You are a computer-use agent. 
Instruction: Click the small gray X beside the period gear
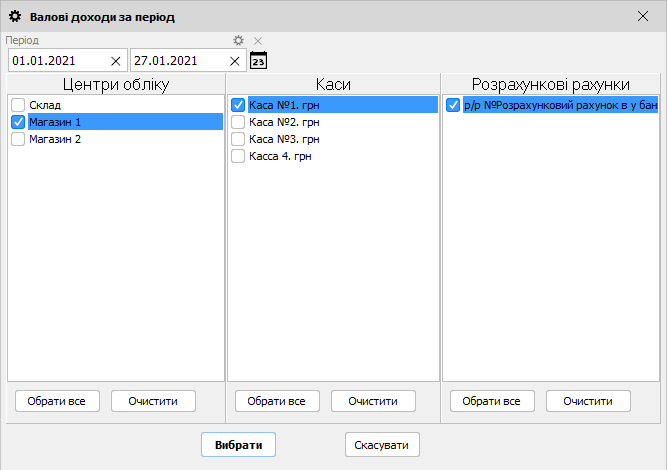257,41
